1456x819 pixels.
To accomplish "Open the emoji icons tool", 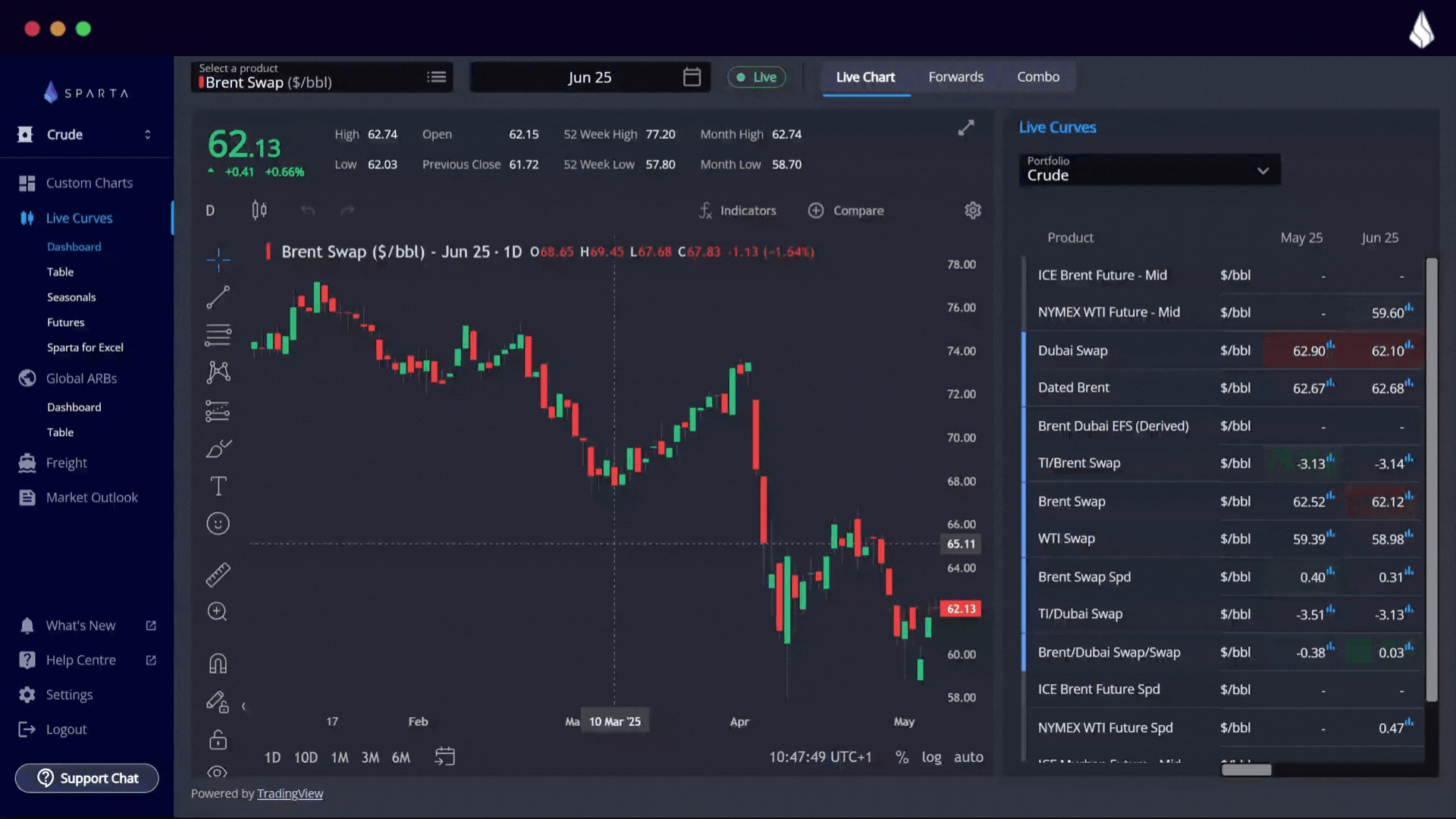I will [x=218, y=524].
